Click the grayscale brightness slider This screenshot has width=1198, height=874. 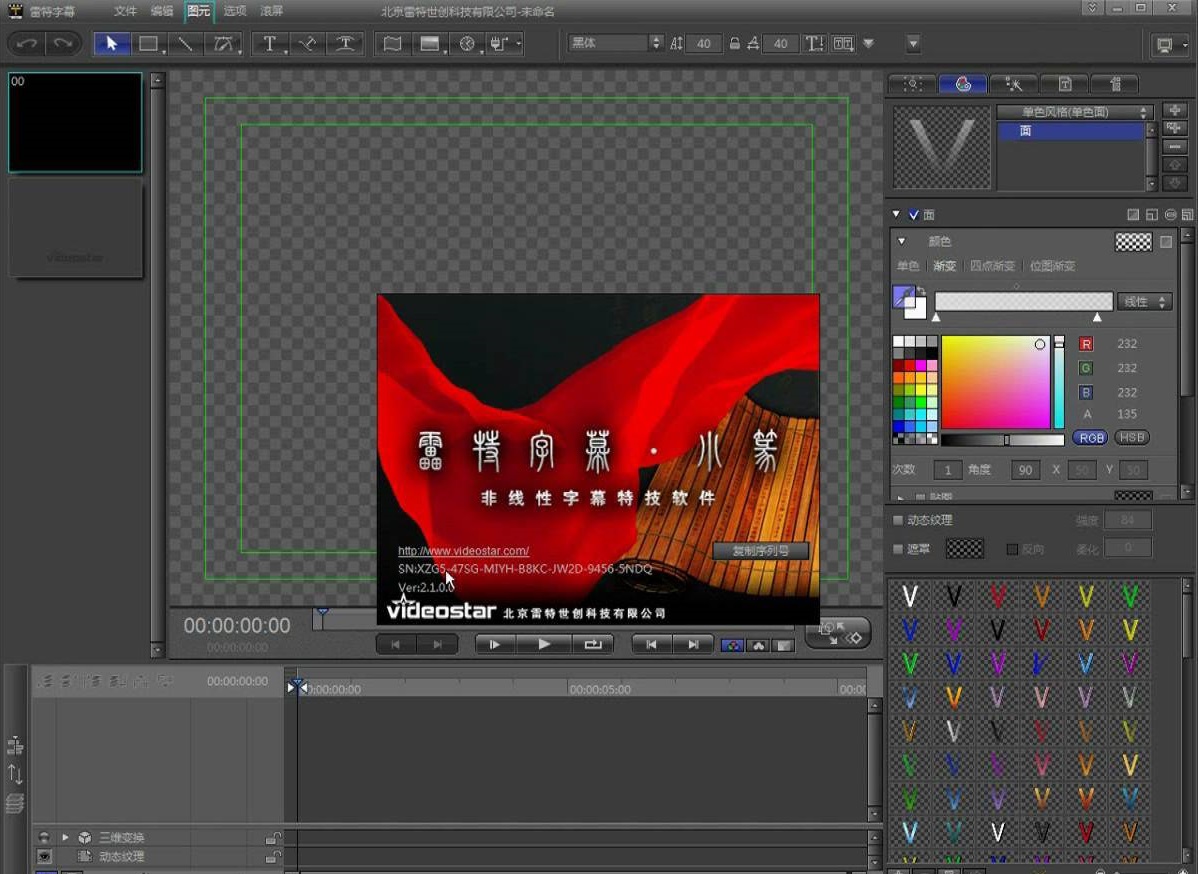(1002, 440)
